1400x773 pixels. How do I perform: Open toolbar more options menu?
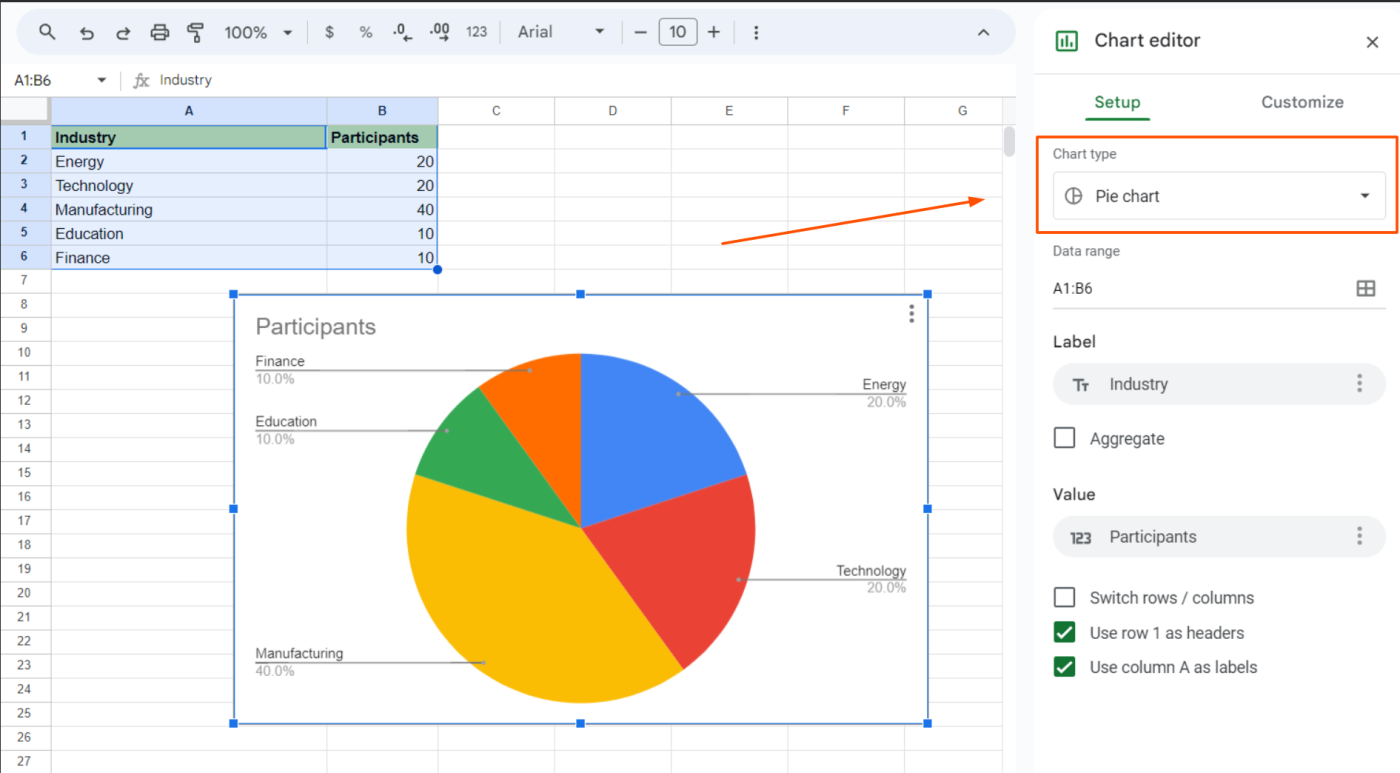pyautogui.click(x=756, y=33)
